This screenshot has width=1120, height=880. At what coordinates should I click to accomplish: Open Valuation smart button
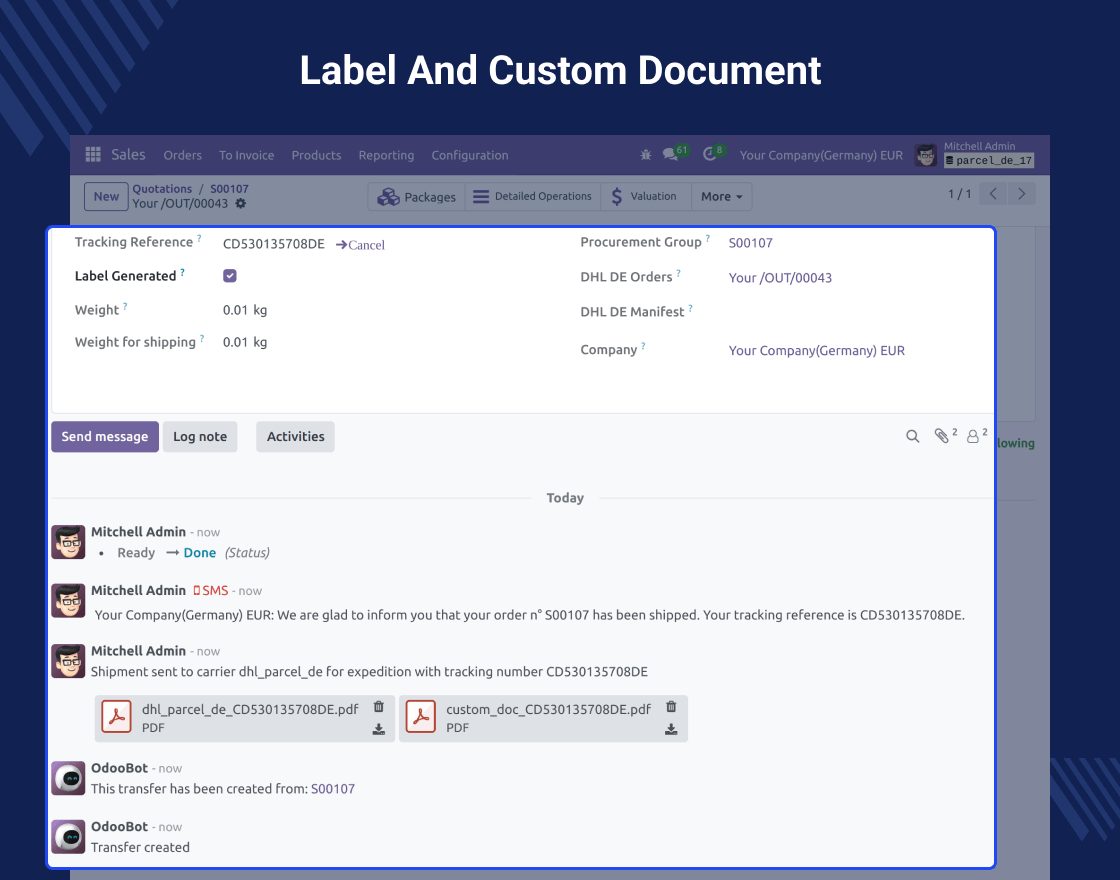646,196
